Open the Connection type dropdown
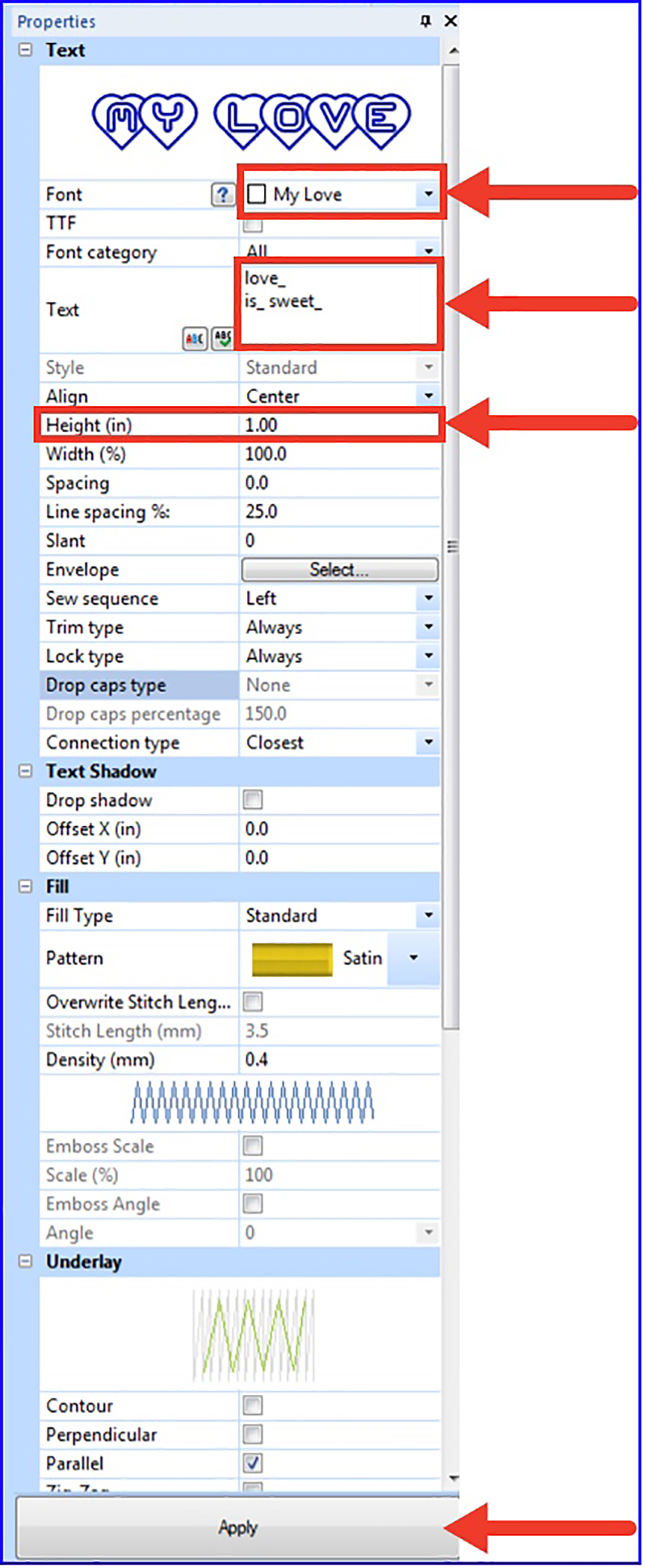 click(428, 742)
